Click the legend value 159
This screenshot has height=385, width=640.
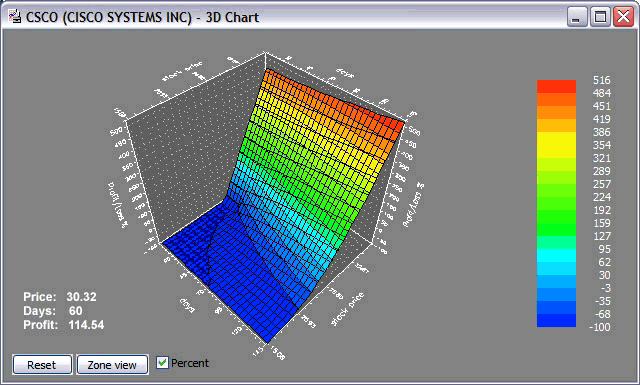click(602, 223)
